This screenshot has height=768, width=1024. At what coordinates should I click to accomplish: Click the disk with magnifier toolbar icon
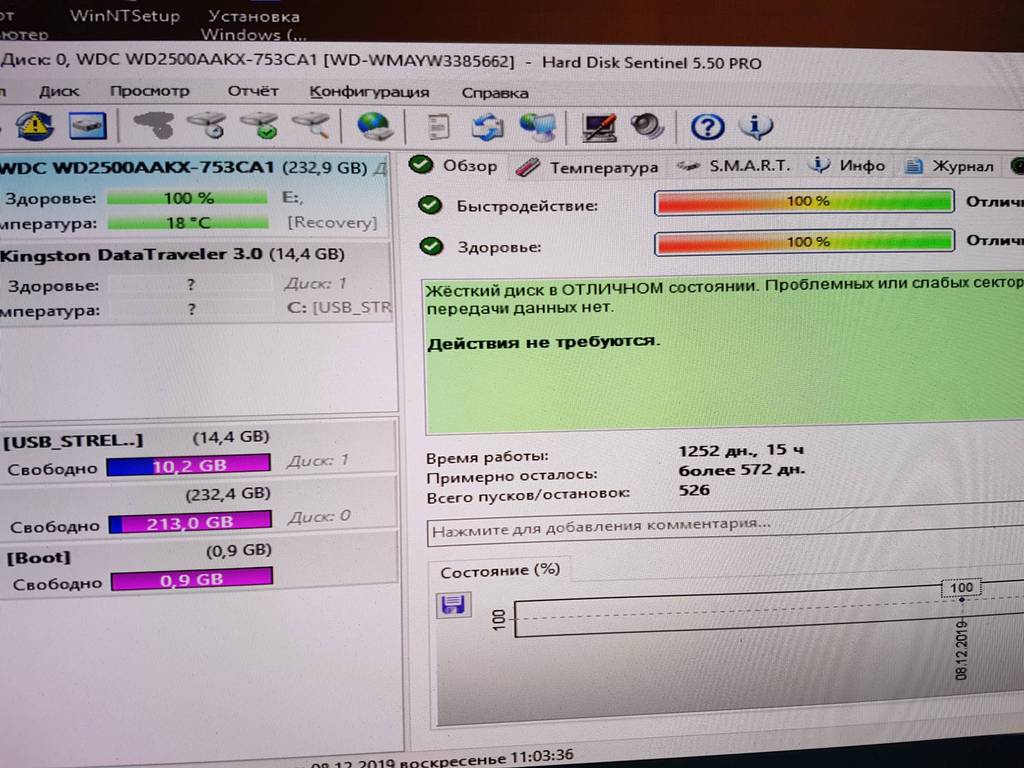click(x=312, y=125)
